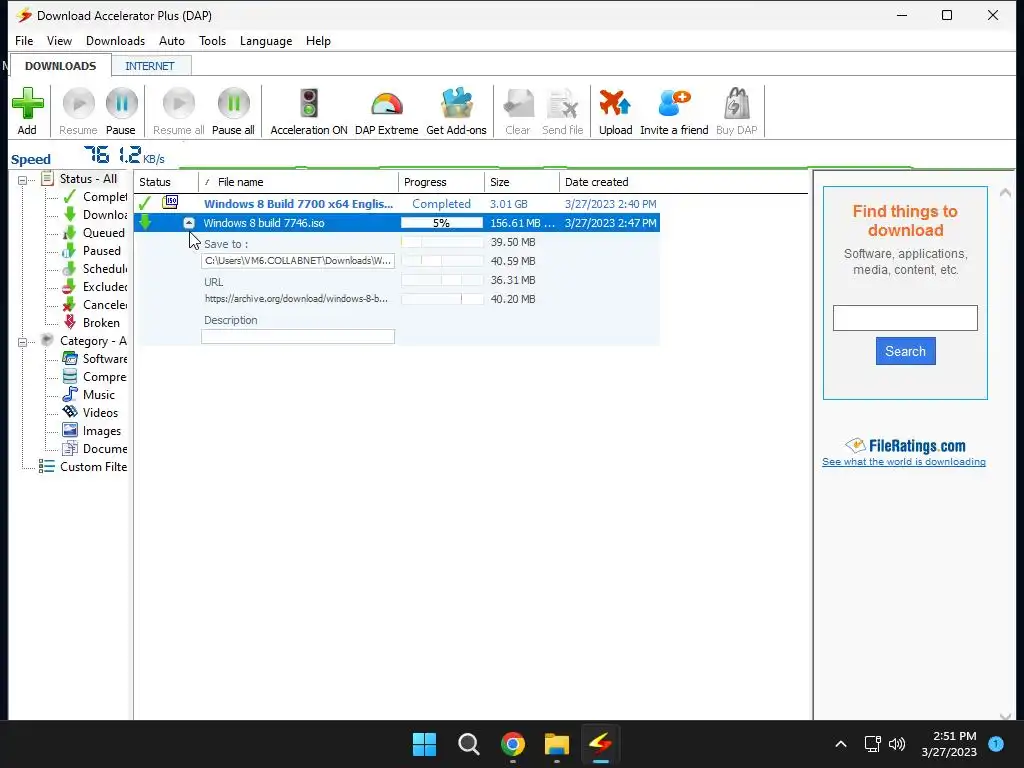Open File Explorer from taskbar

tap(557, 744)
